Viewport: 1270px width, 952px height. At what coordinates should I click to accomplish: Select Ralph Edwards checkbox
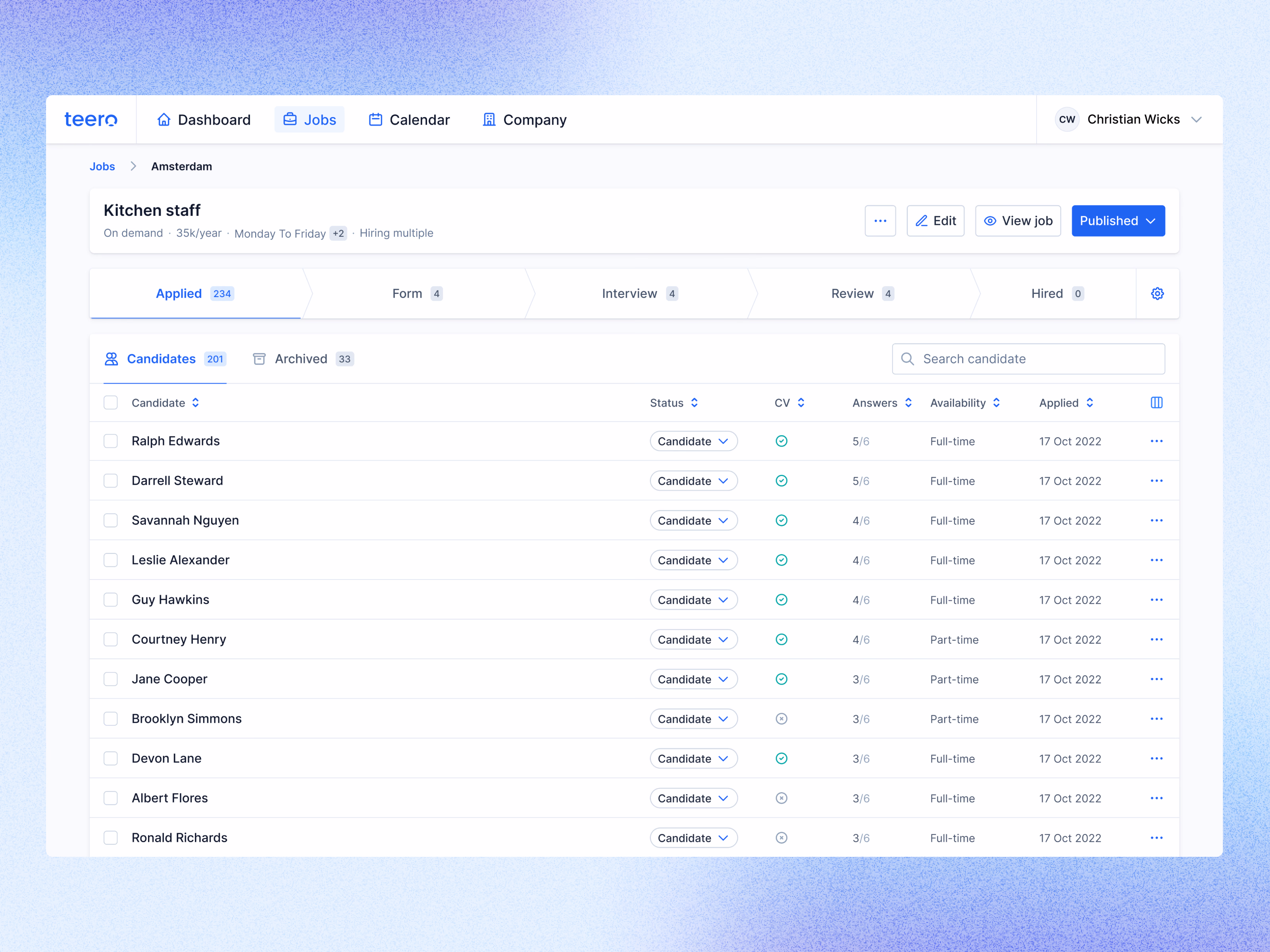coord(110,441)
